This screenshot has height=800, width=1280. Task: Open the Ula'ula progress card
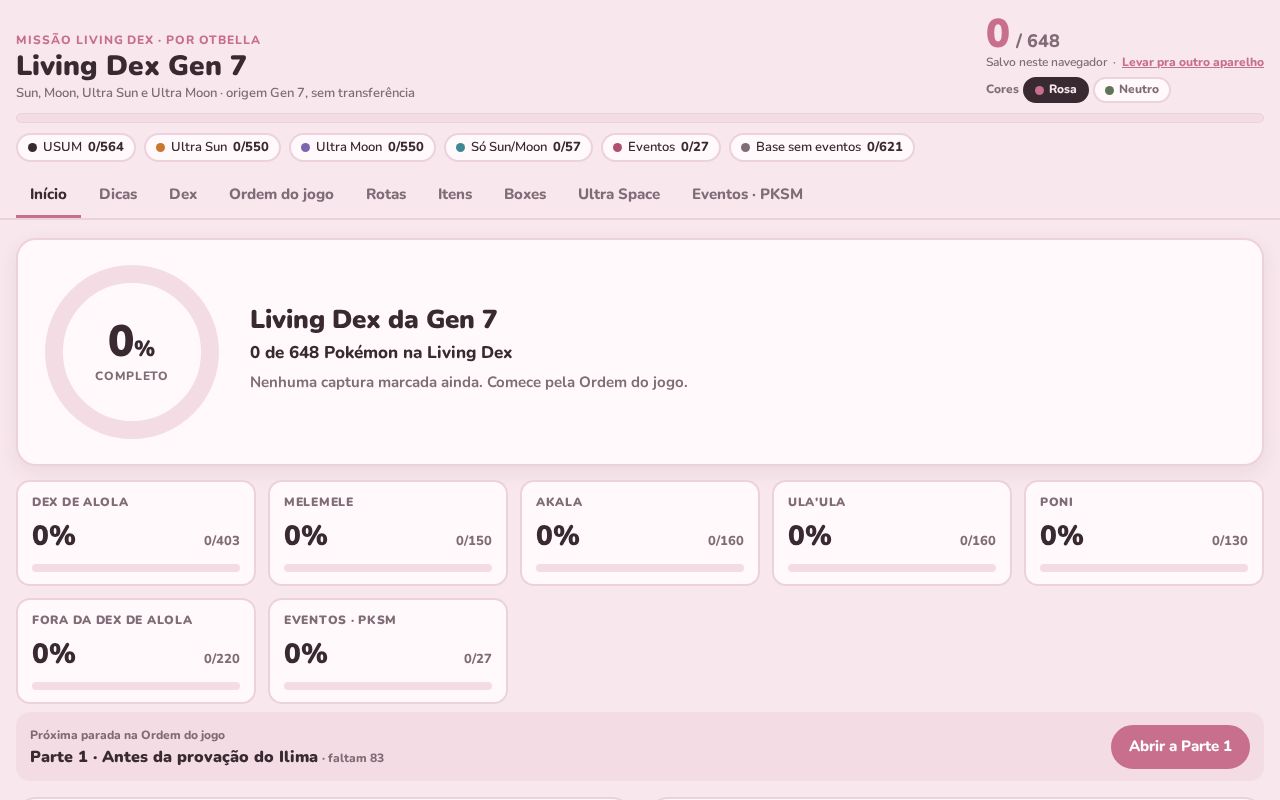892,533
